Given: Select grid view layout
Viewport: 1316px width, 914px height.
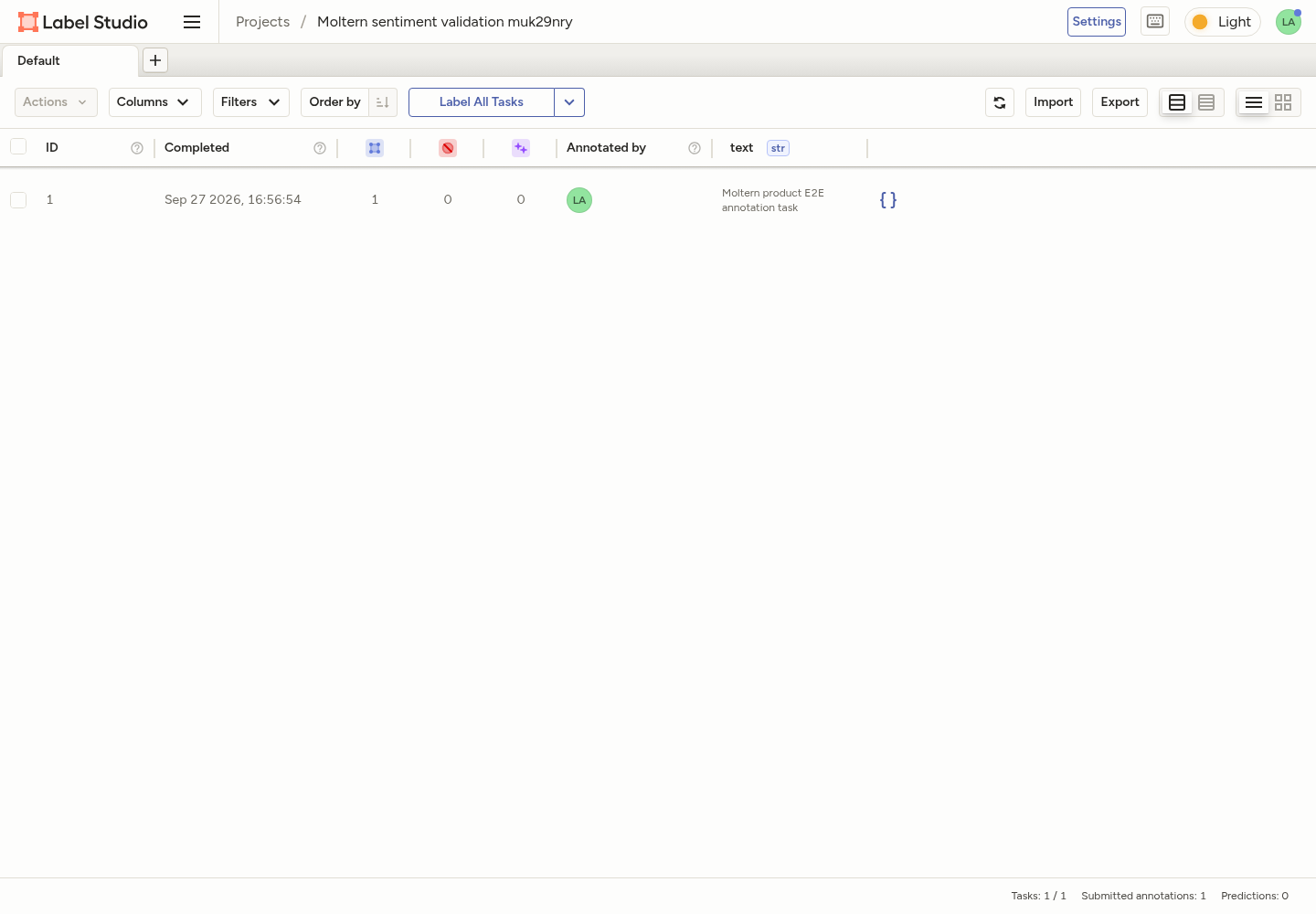Looking at the screenshot, I should point(1283,102).
